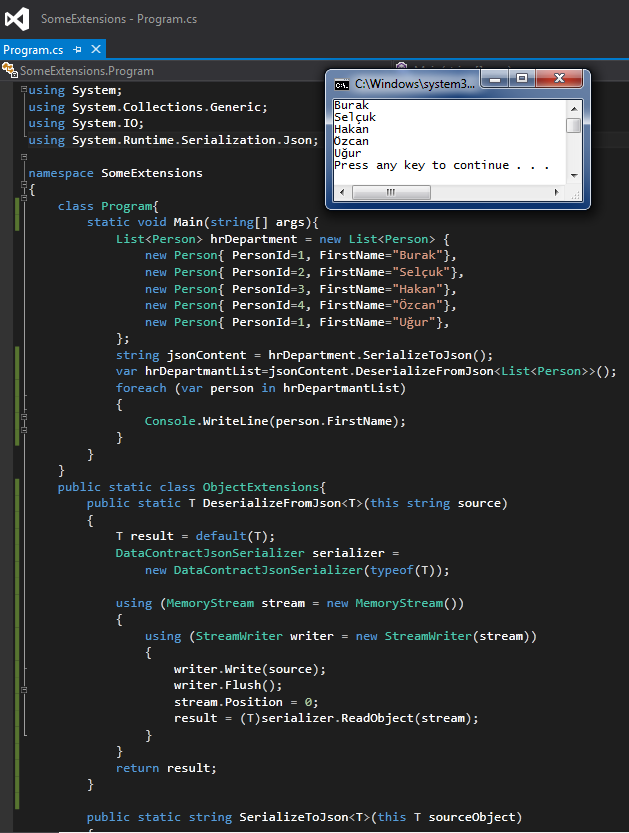Screen dimensions: 629x833
Task: Click the console window's cmd icon
Action: pyautogui.click(x=341, y=85)
